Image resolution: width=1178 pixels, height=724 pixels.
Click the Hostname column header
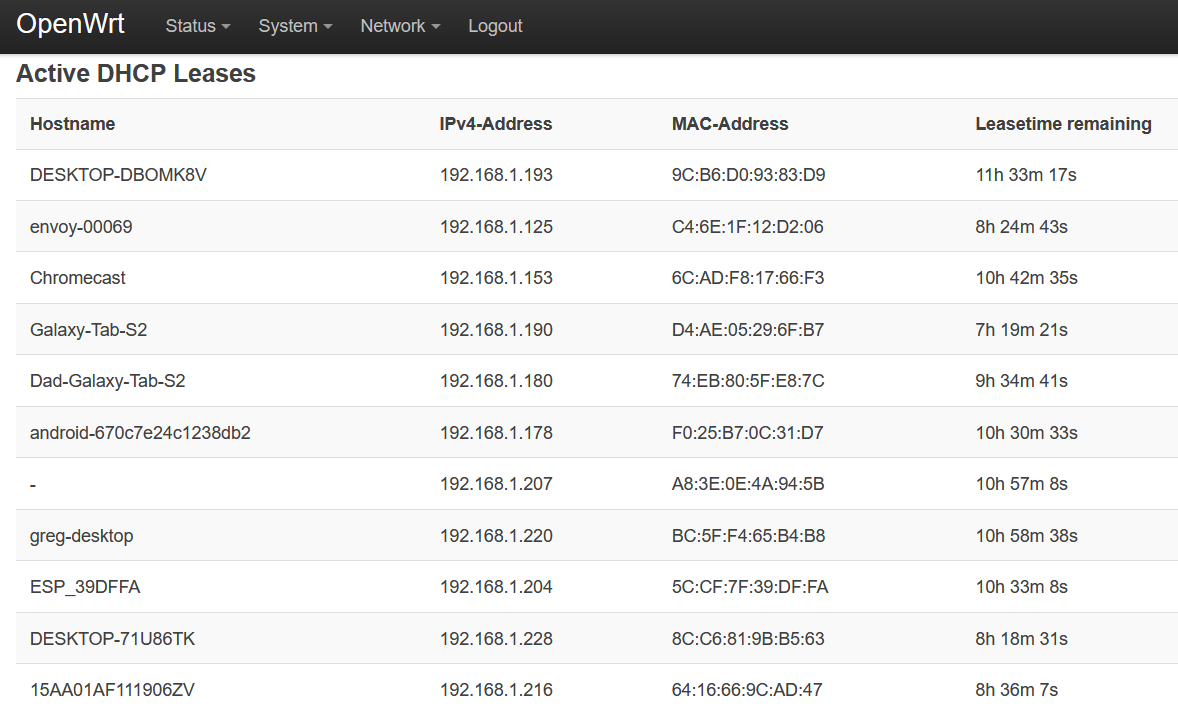pyautogui.click(x=72, y=123)
